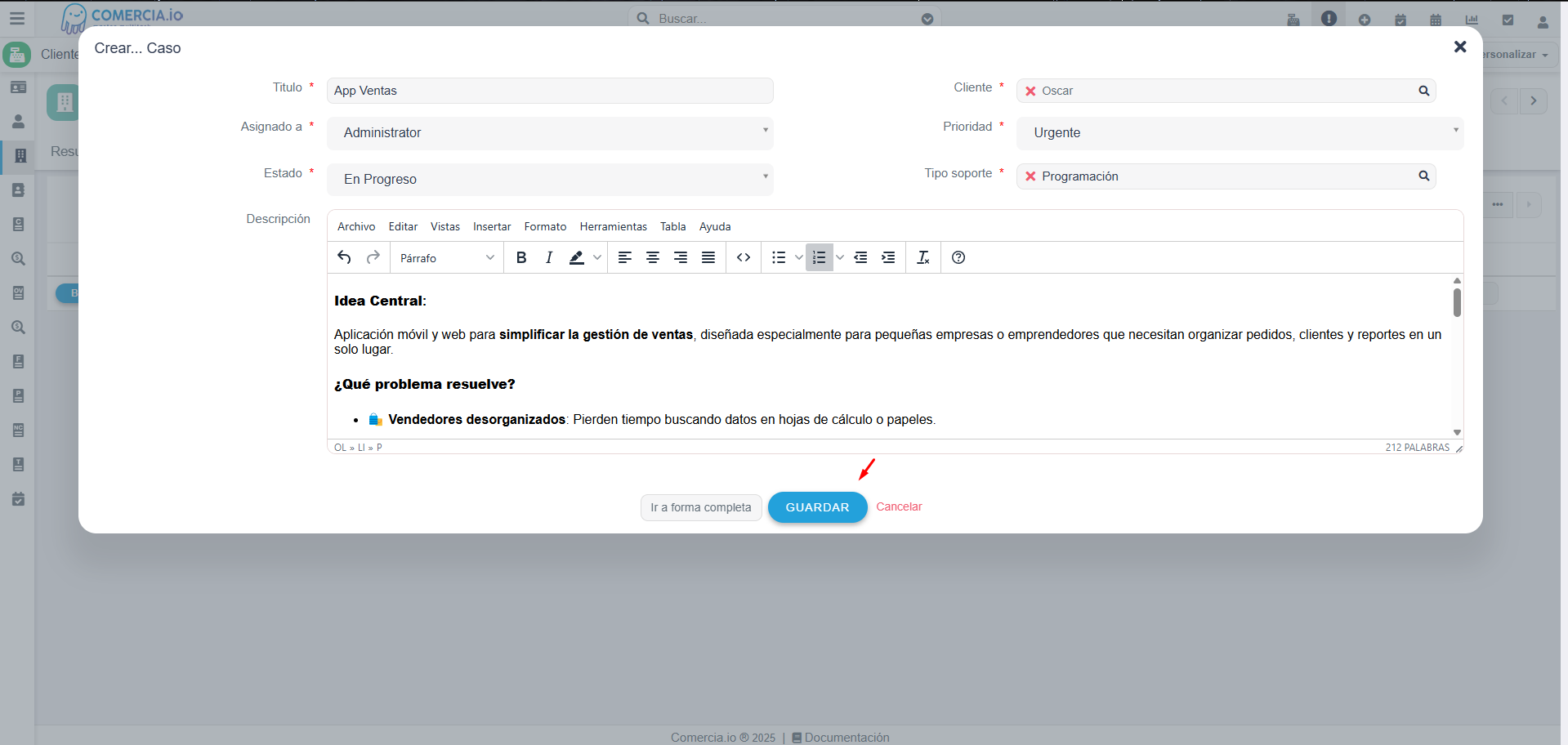Clear text formatting
The image size is (1568, 745).
[923, 257]
